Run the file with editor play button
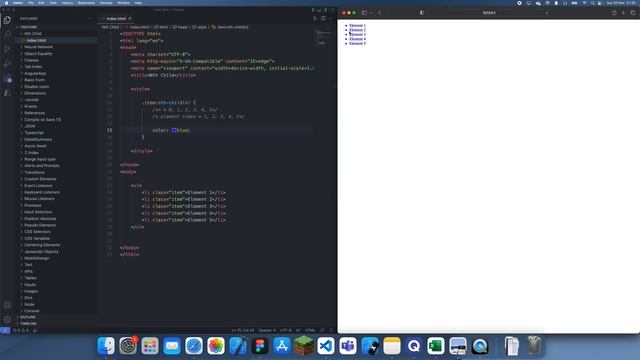The width and height of the screenshot is (640, 360). click(x=315, y=18)
